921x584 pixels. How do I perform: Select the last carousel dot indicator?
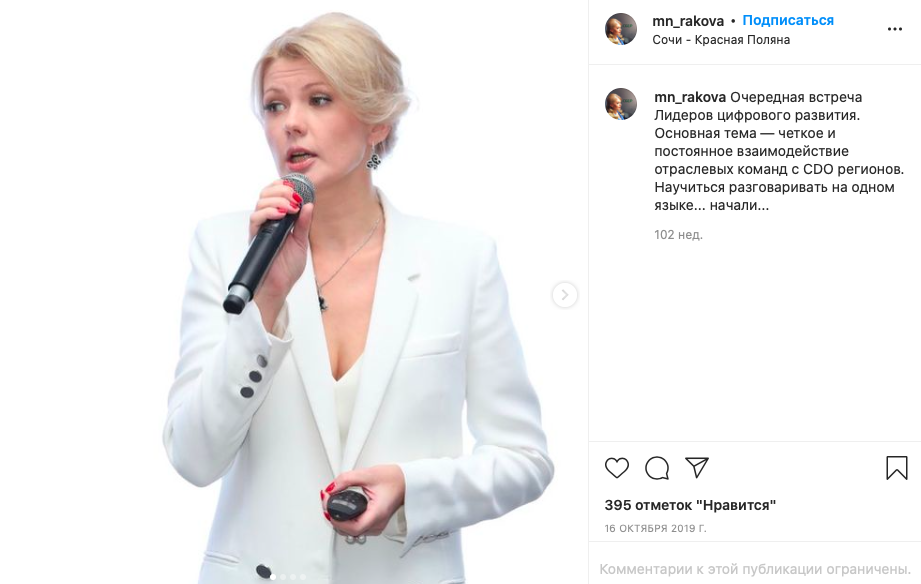(x=302, y=577)
